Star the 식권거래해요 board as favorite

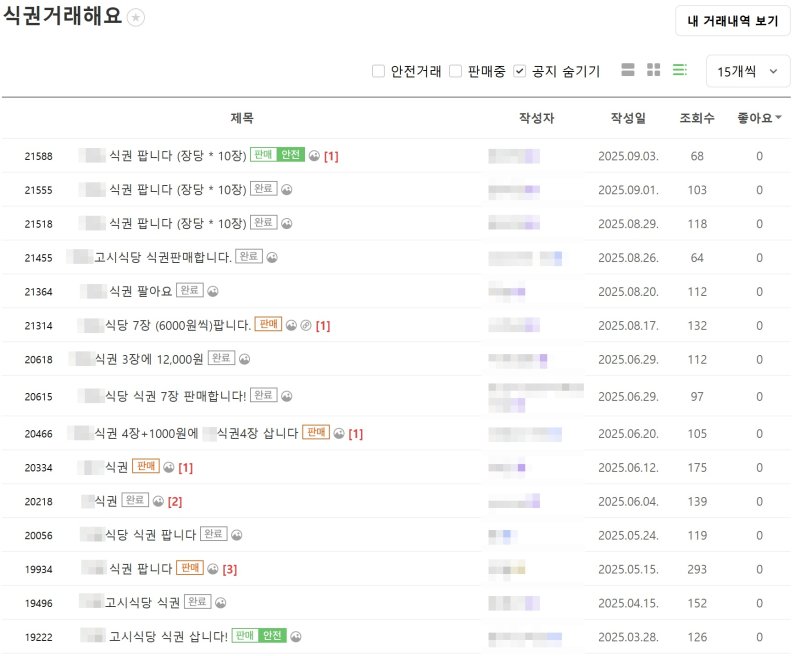(x=136, y=18)
